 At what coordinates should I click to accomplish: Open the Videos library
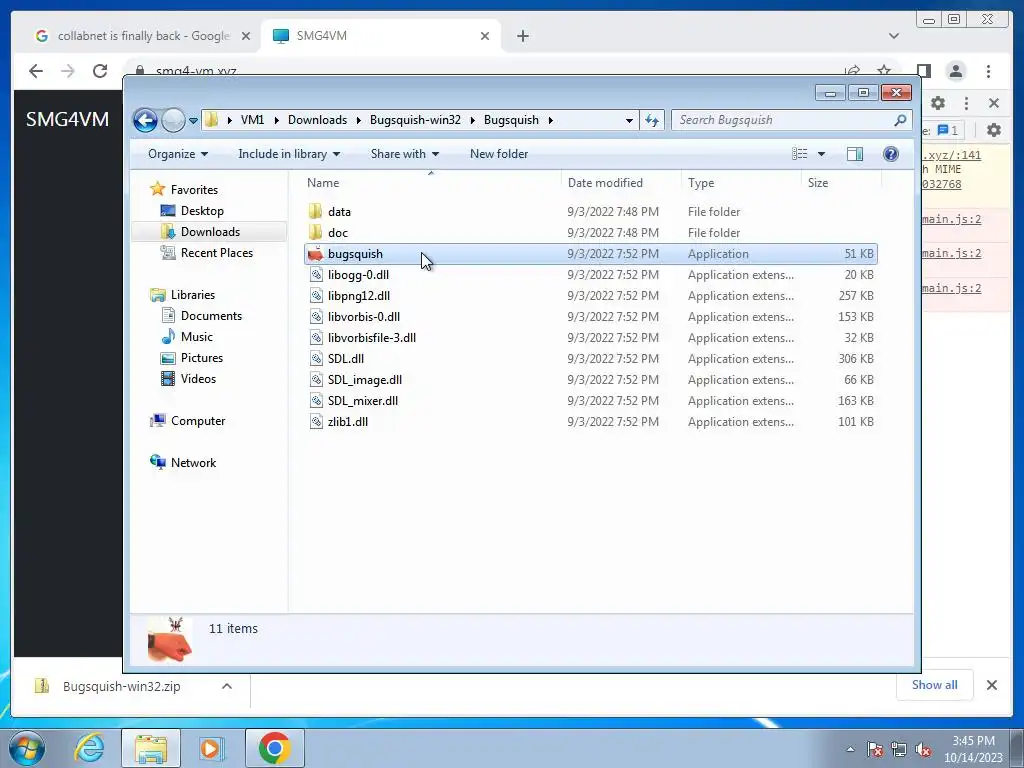pos(198,379)
